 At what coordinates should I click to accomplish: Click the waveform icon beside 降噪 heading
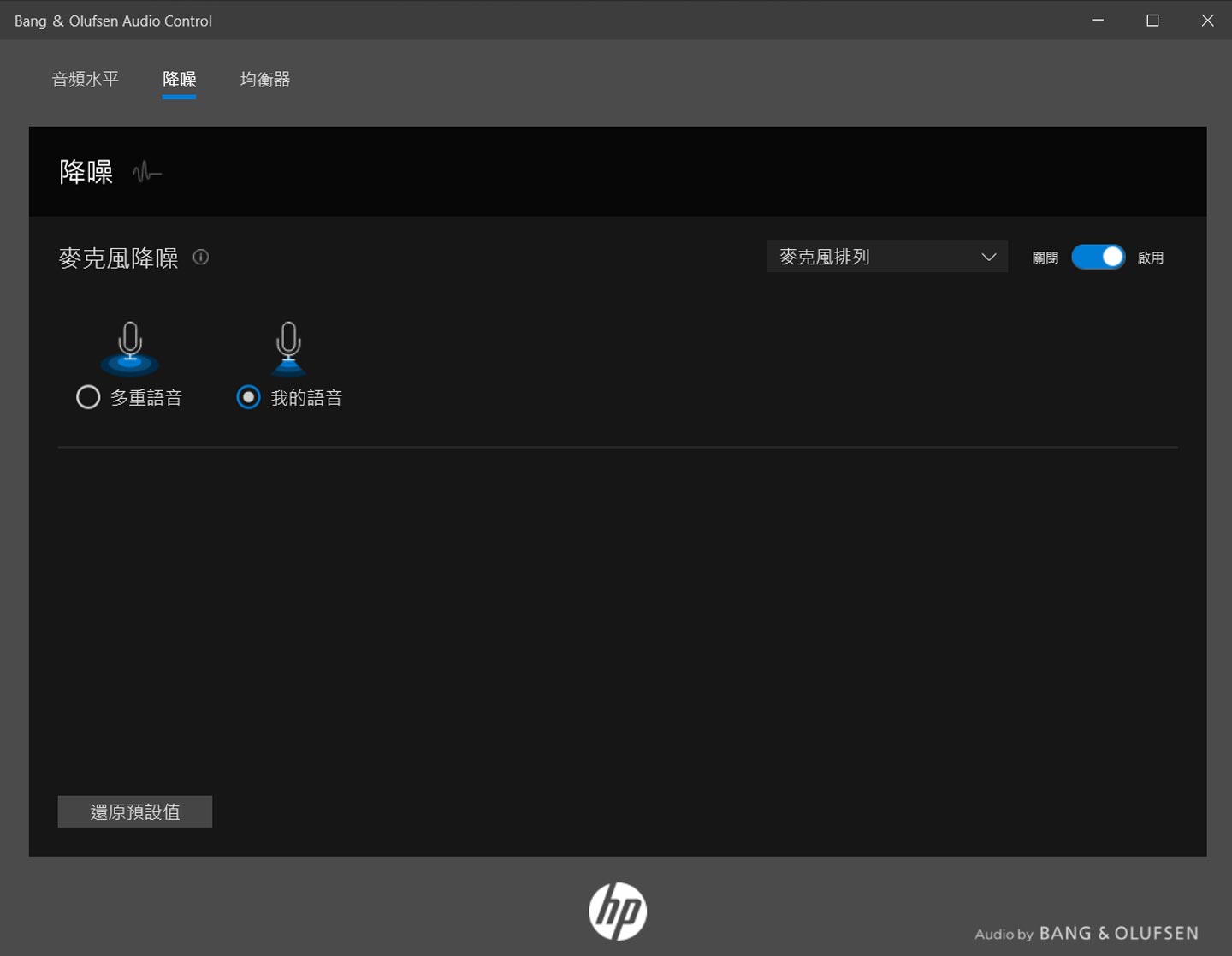pos(147,172)
